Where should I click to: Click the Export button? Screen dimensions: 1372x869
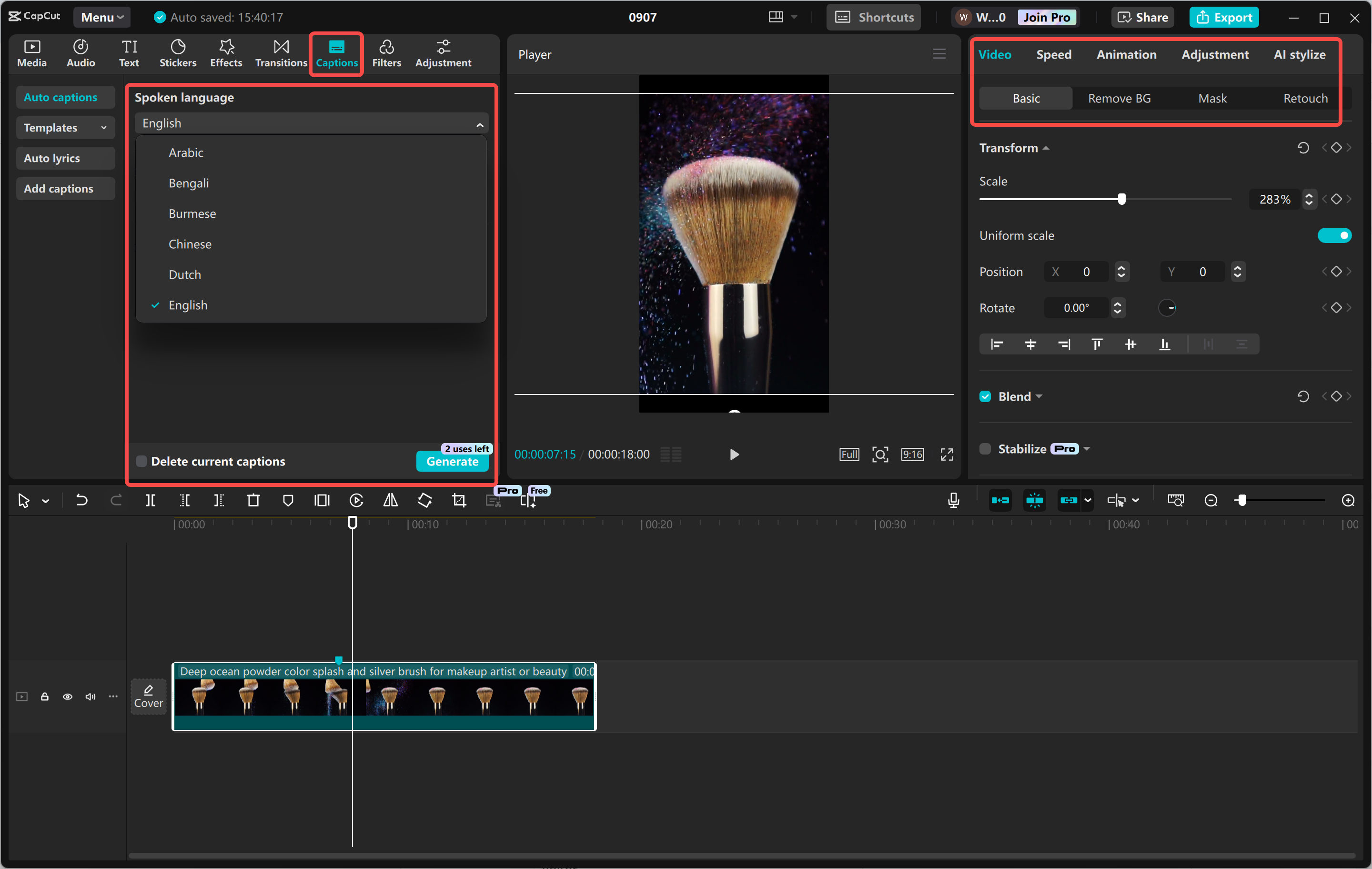(x=1224, y=17)
